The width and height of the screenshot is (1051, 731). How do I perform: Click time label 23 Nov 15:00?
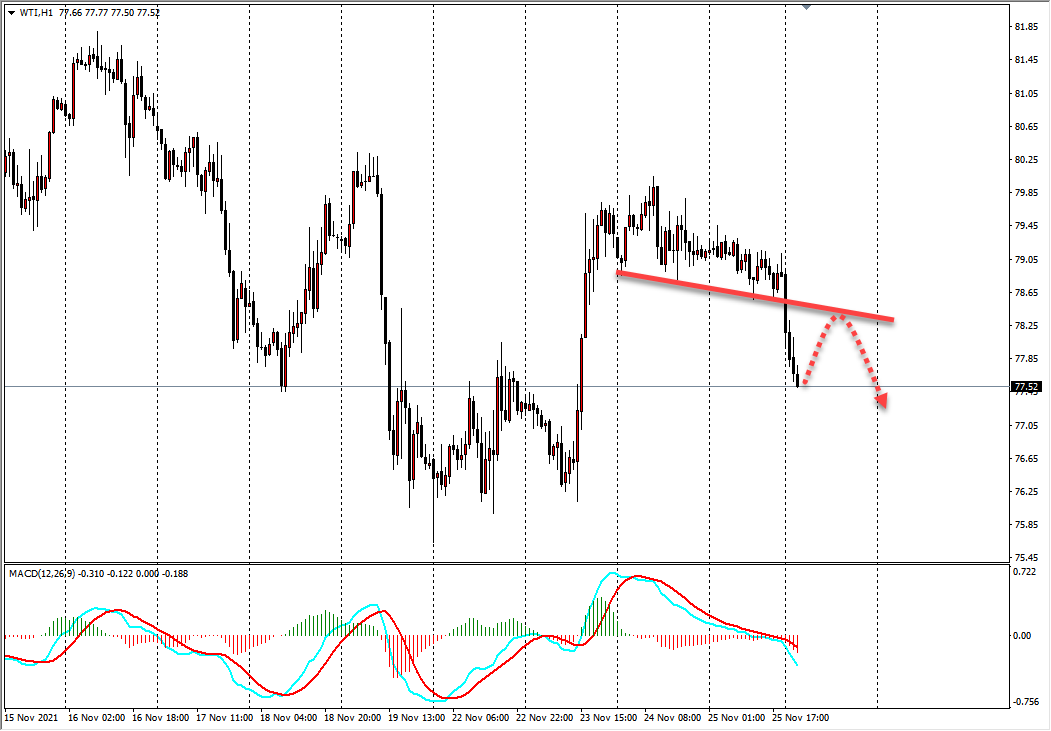pyautogui.click(x=609, y=718)
